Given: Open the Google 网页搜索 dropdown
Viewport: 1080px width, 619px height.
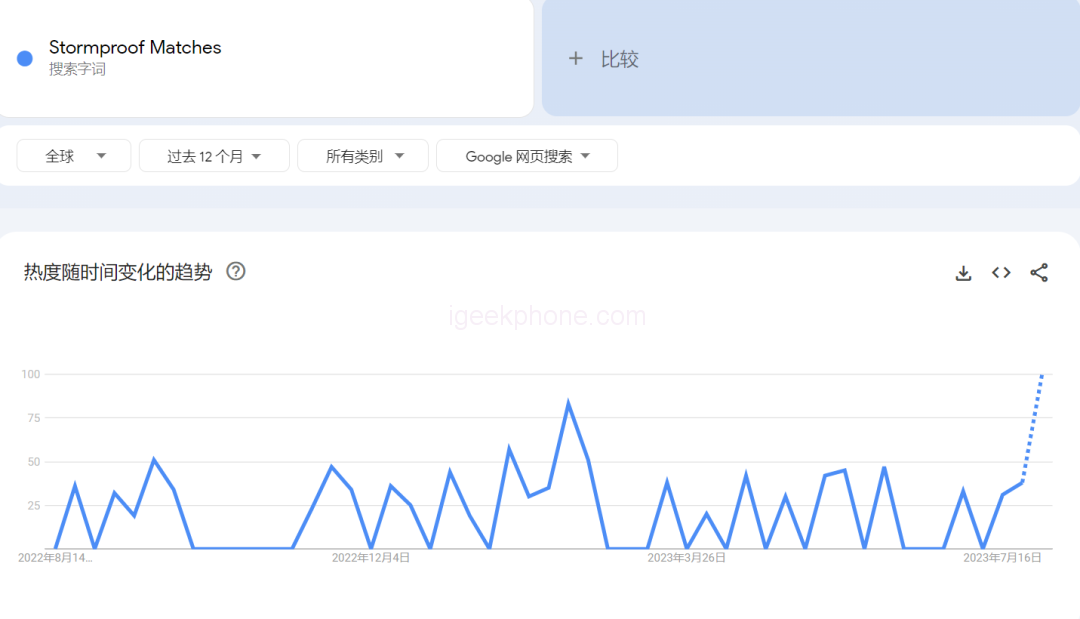Looking at the screenshot, I should (527, 156).
